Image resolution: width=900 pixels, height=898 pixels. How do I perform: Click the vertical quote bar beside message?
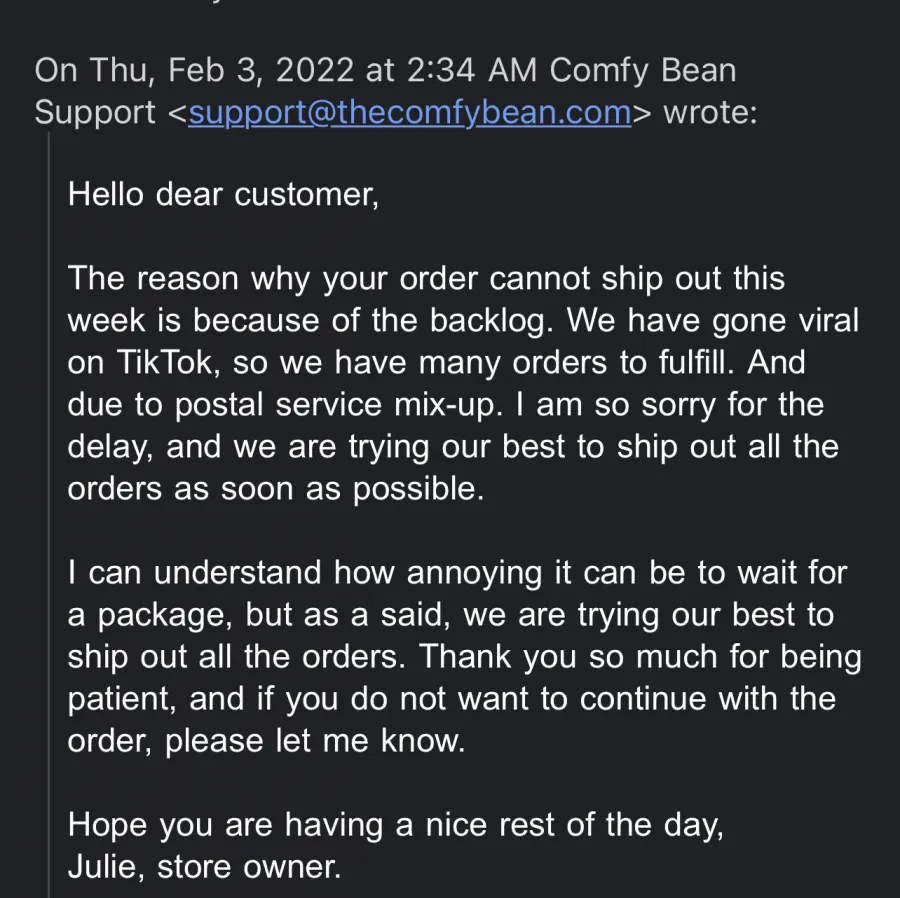click(49, 515)
